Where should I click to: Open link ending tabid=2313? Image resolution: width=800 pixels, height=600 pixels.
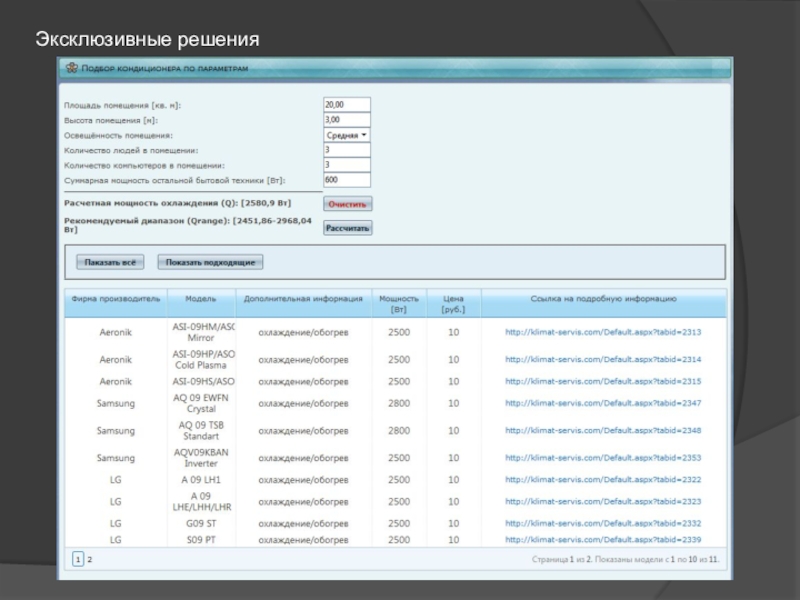point(603,332)
